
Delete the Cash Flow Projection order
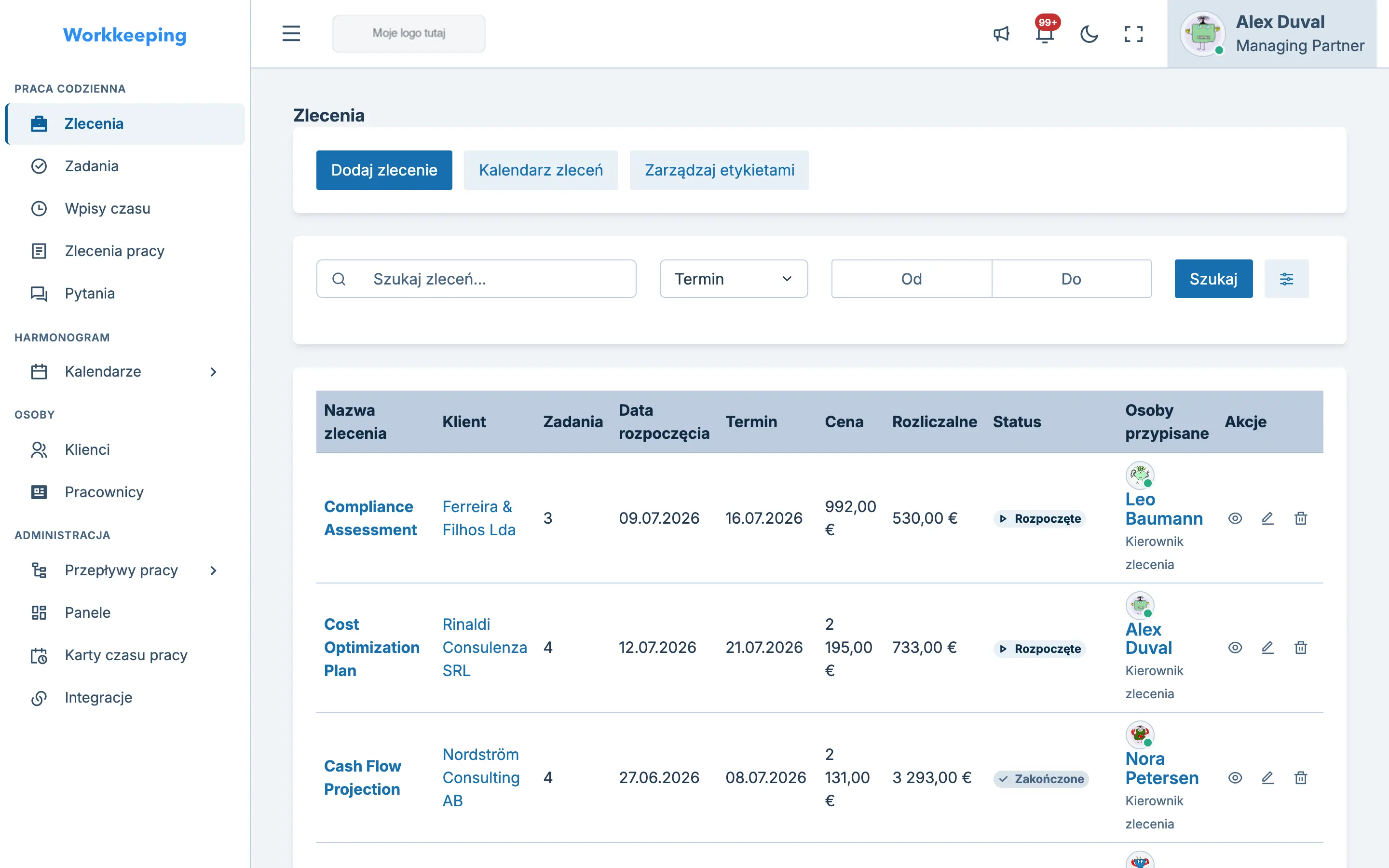(1301, 778)
